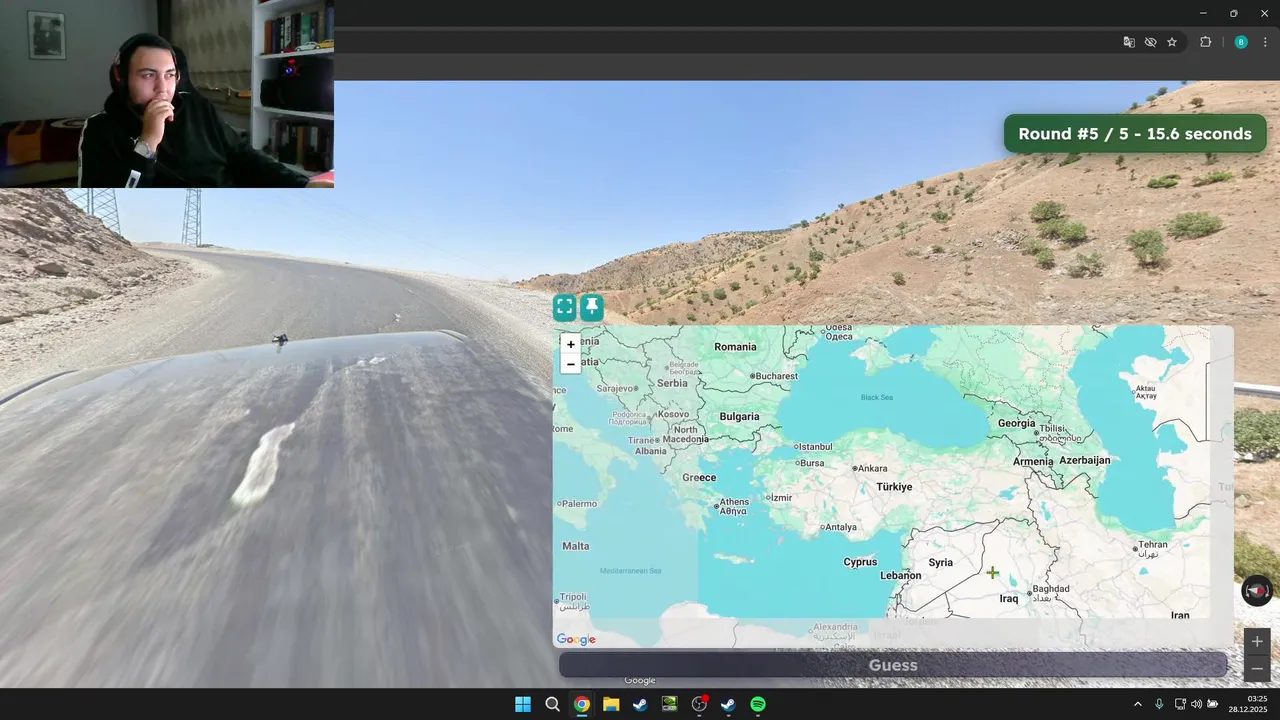1280x720 pixels.
Task: Open the Chrome extensions puzzle icon
Action: (1205, 42)
